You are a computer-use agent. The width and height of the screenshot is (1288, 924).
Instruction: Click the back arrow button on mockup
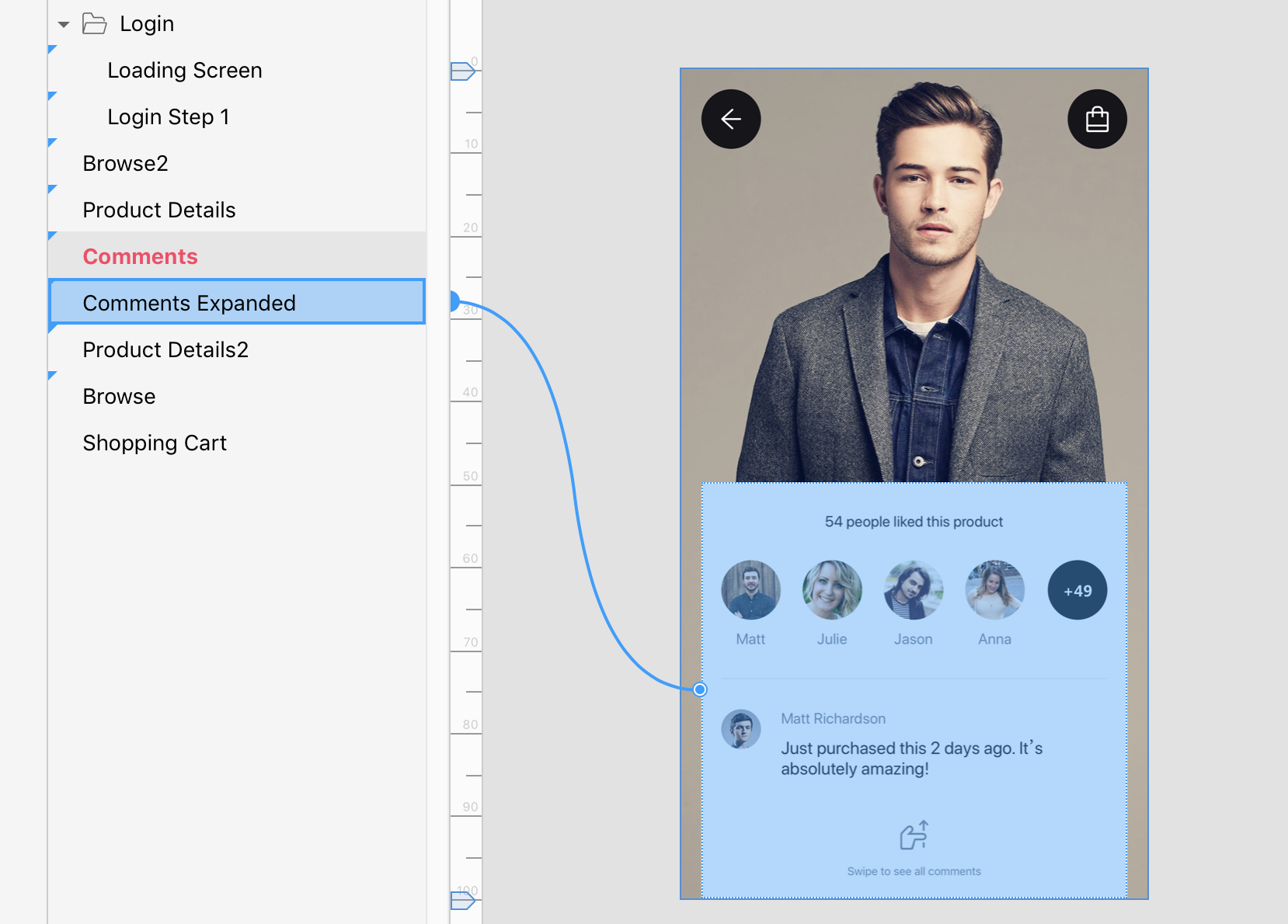click(x=731, y=119)
